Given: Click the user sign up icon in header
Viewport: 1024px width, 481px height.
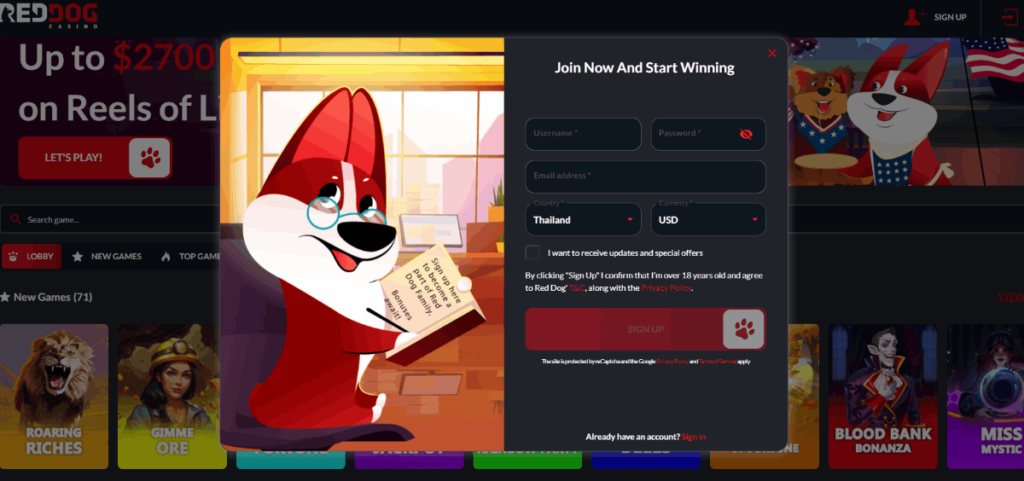Looking at the screenshot, I should tap(912, 17).
